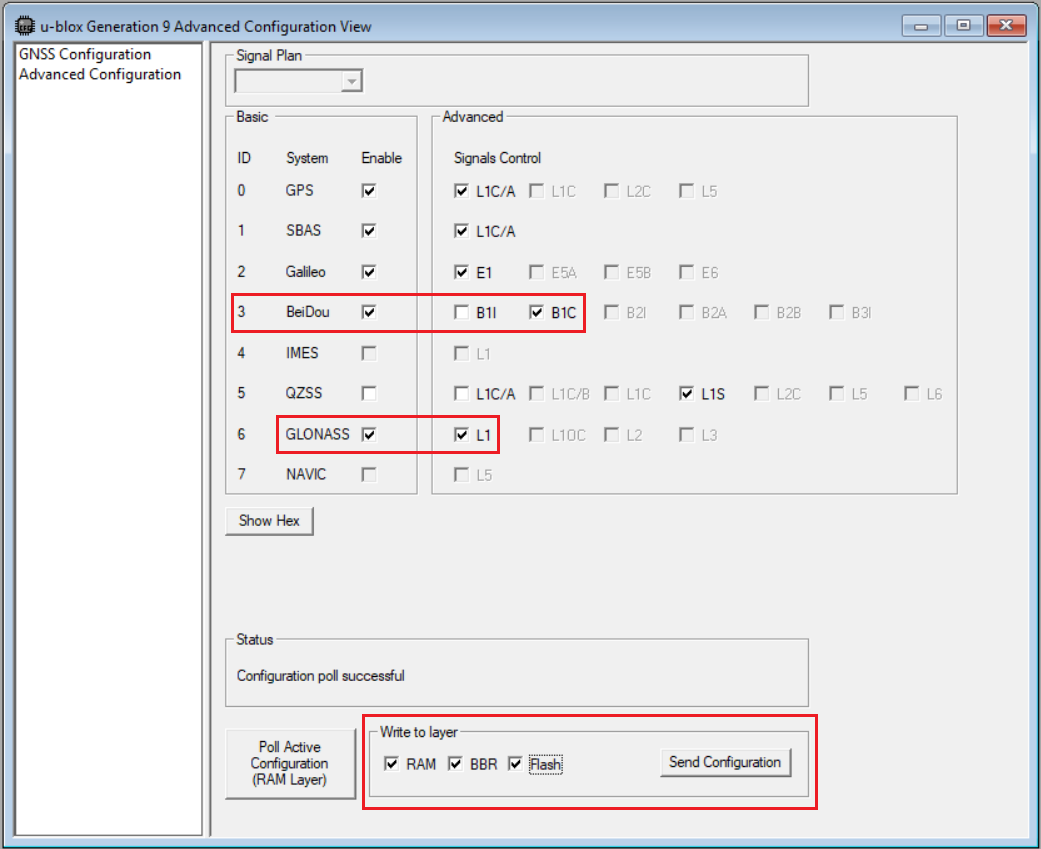The height and width of the screenshot is (849, 1041).
Task: Open the Signal Plan dropdown
Action: coord(351,81)
